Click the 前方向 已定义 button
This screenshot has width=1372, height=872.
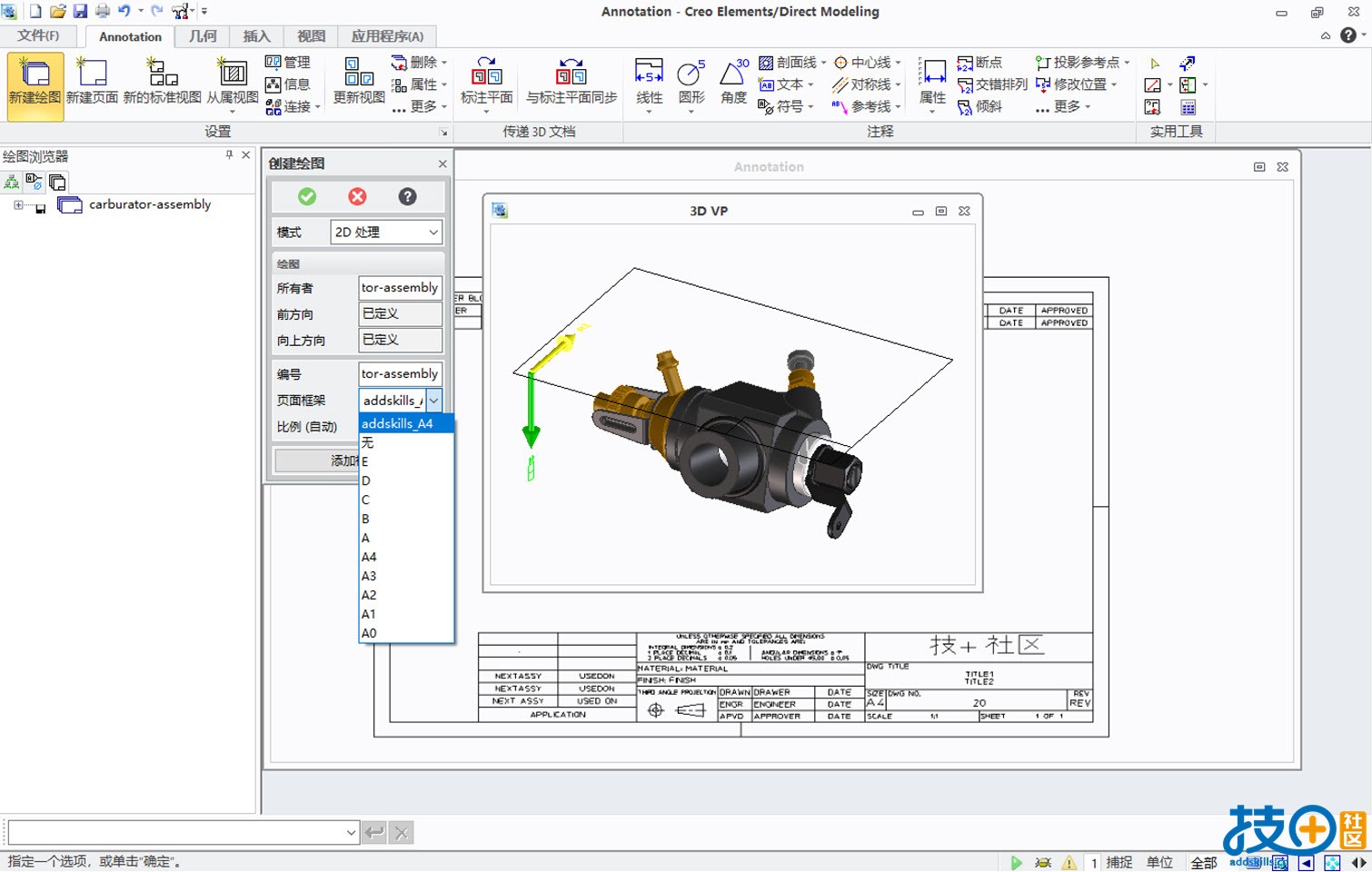point(400,313)
